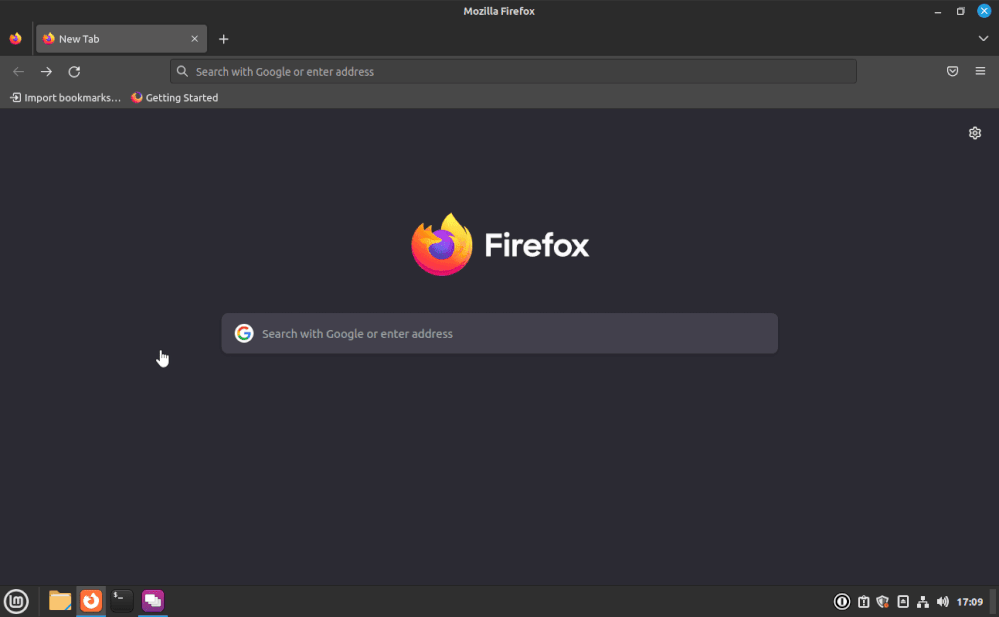Open the Getting Started bookmark
This screenshot has width=999, height=617.
point(175,98)
